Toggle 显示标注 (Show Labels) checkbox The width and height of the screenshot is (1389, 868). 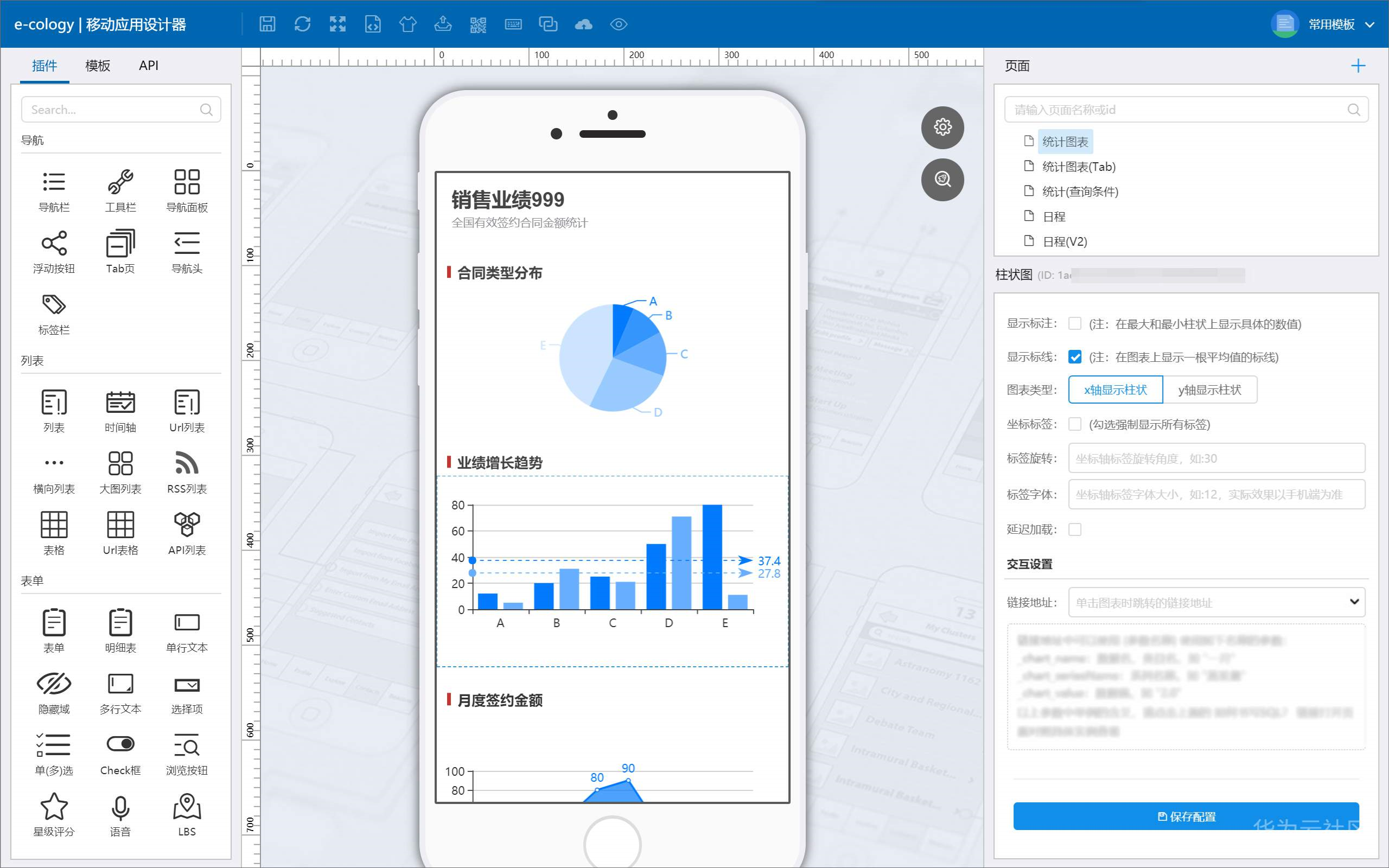click(1073, 324)
